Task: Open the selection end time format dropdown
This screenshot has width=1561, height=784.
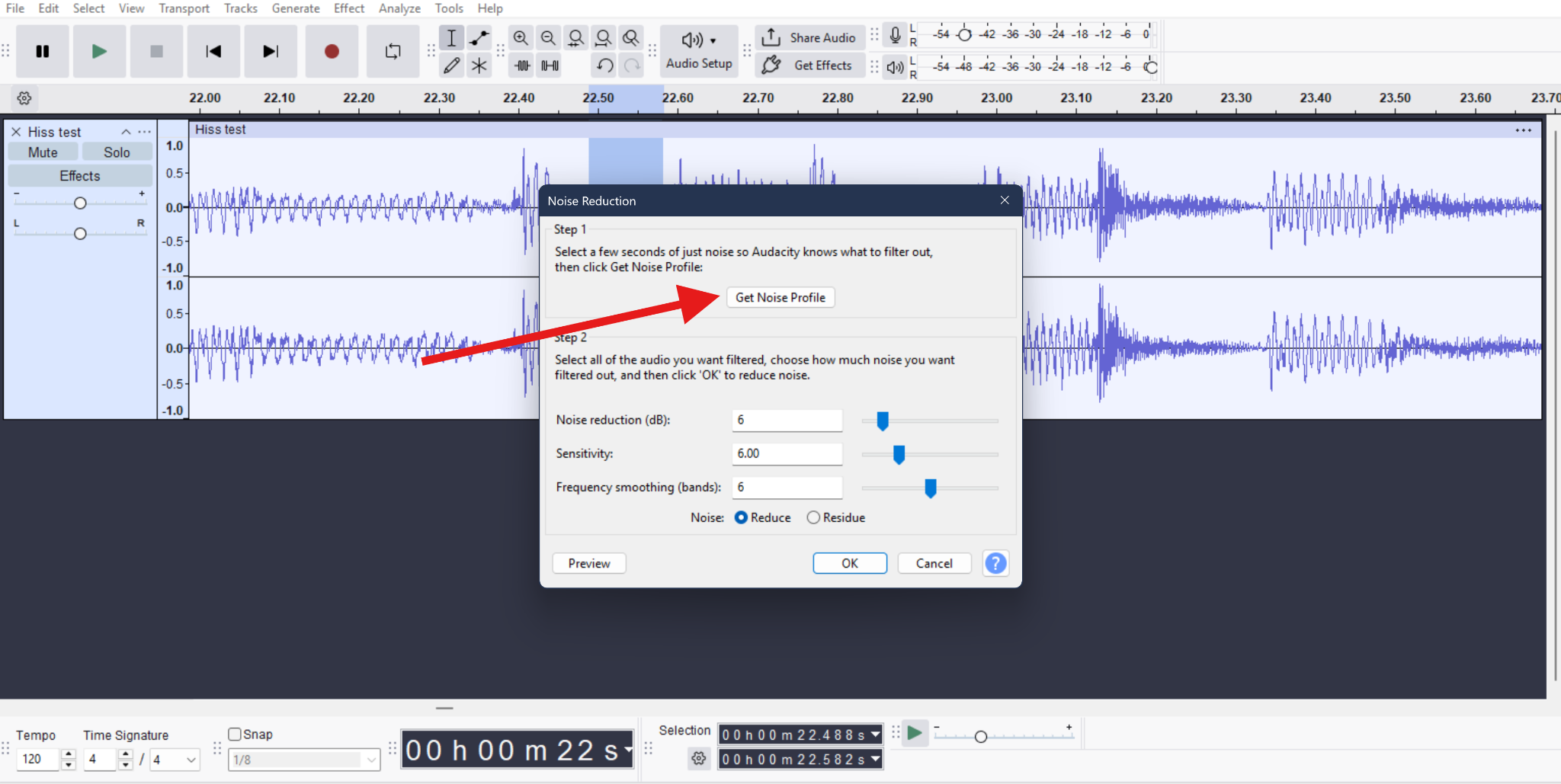Action: click(x=873, y=759)
